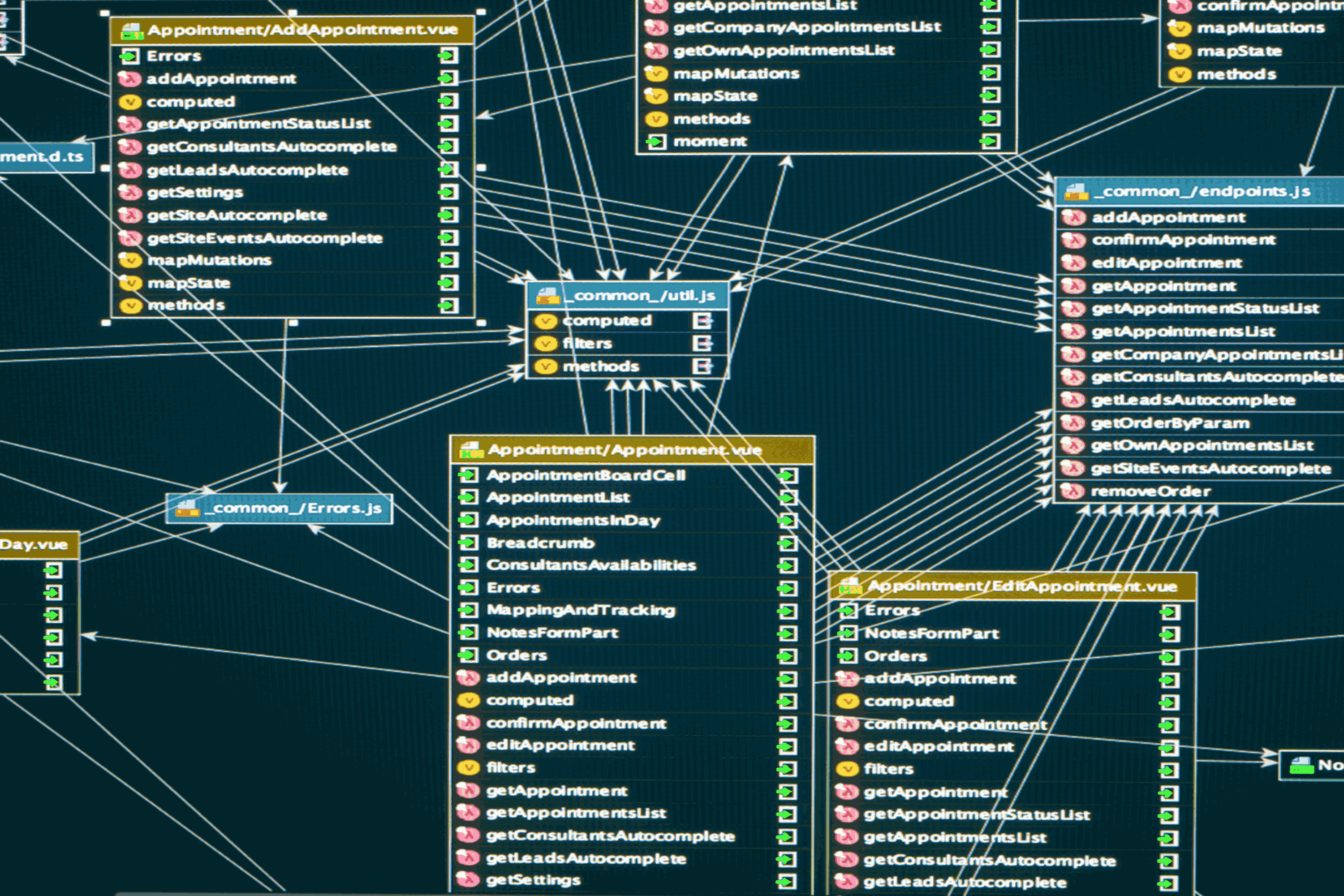Click the lambda icon beside addAppointment in endpoints.js
This screenshot has height=896, width=1344.
coord(1073,218)
